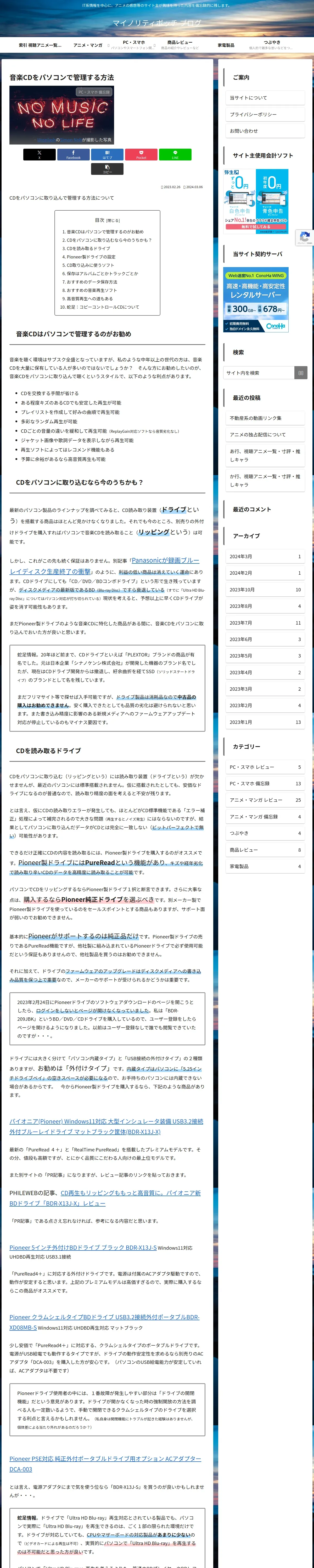Open archive 2024年3月
The image size is (314, 1568).
point(265,556)
